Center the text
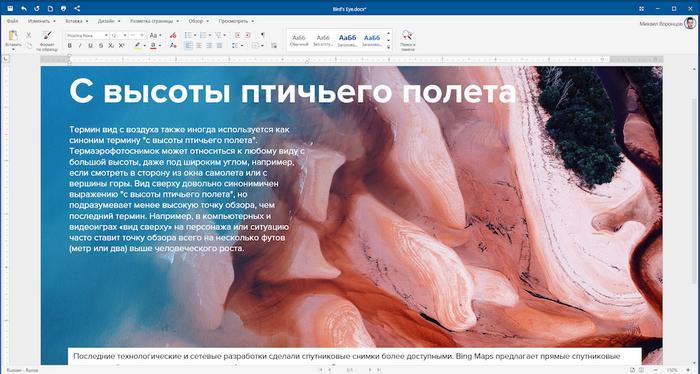This screenshot has height=374, width=700. [199, 46]
